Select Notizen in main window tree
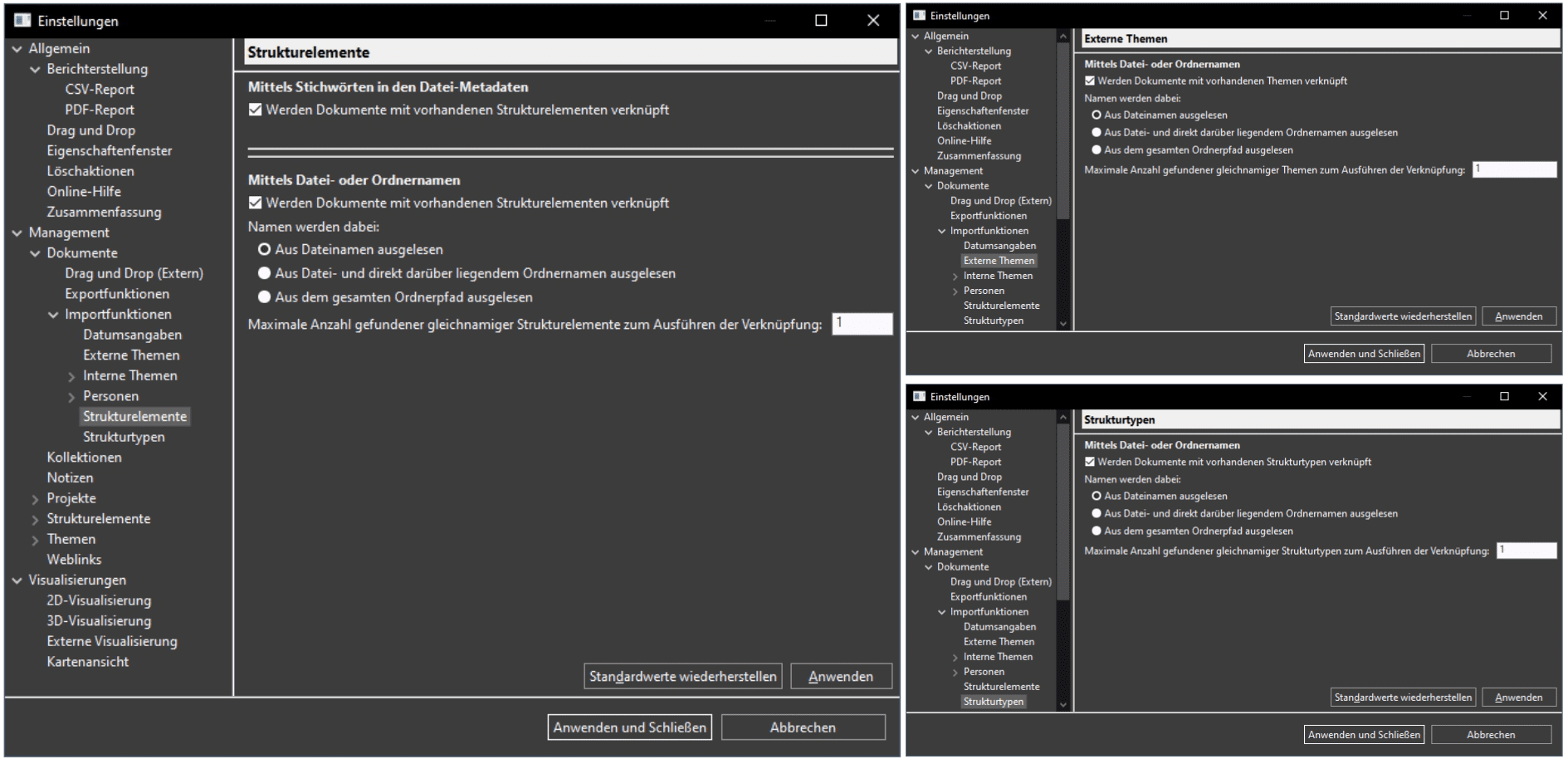Screen dimensions: 1568x764 point(70,477)
